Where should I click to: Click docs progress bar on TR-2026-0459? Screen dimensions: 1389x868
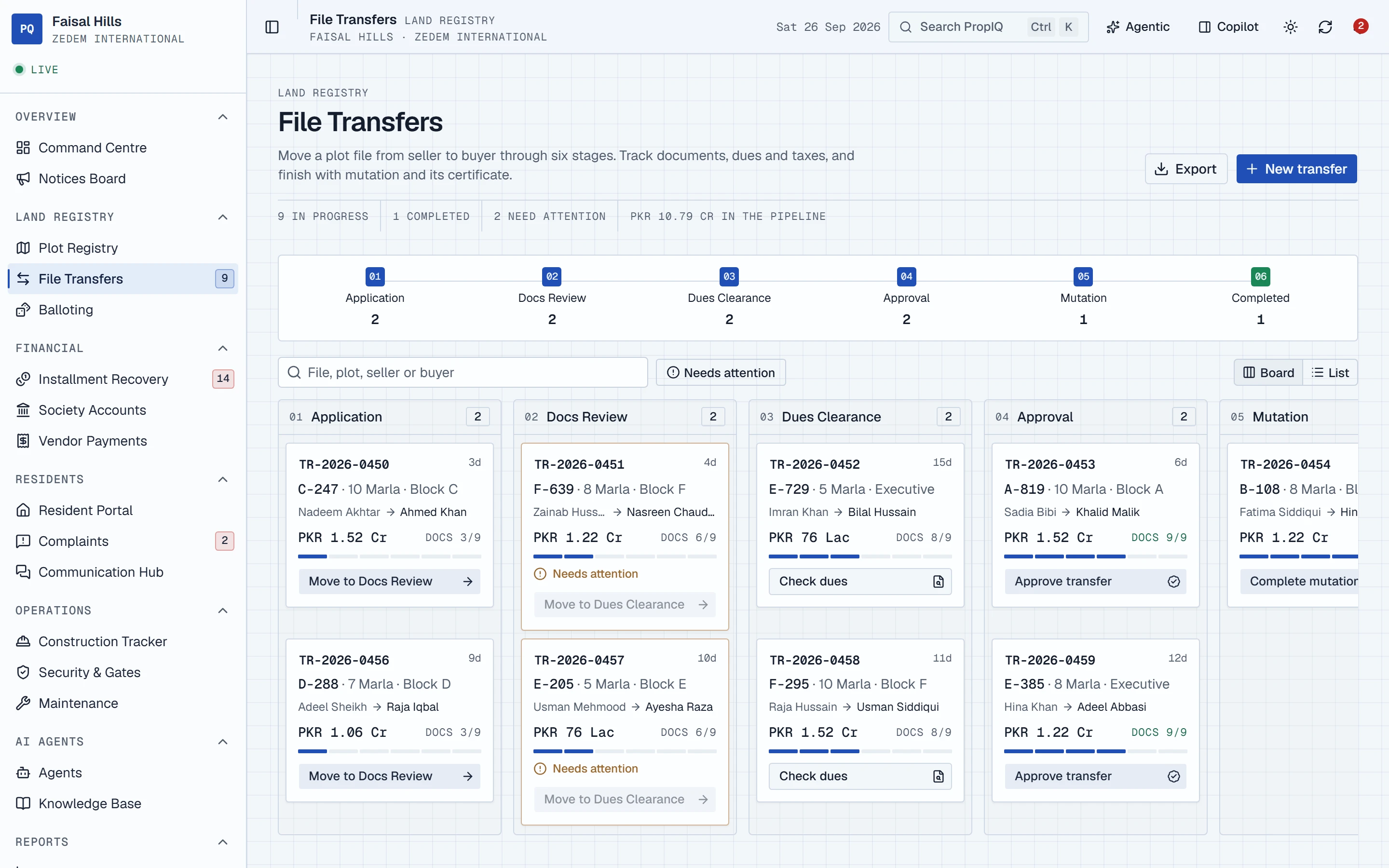point(1095,751)
